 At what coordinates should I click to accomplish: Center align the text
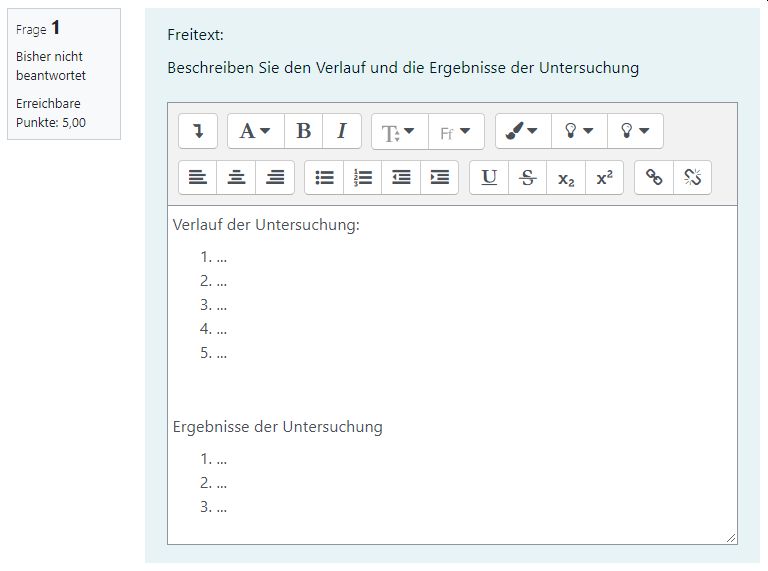236,177
